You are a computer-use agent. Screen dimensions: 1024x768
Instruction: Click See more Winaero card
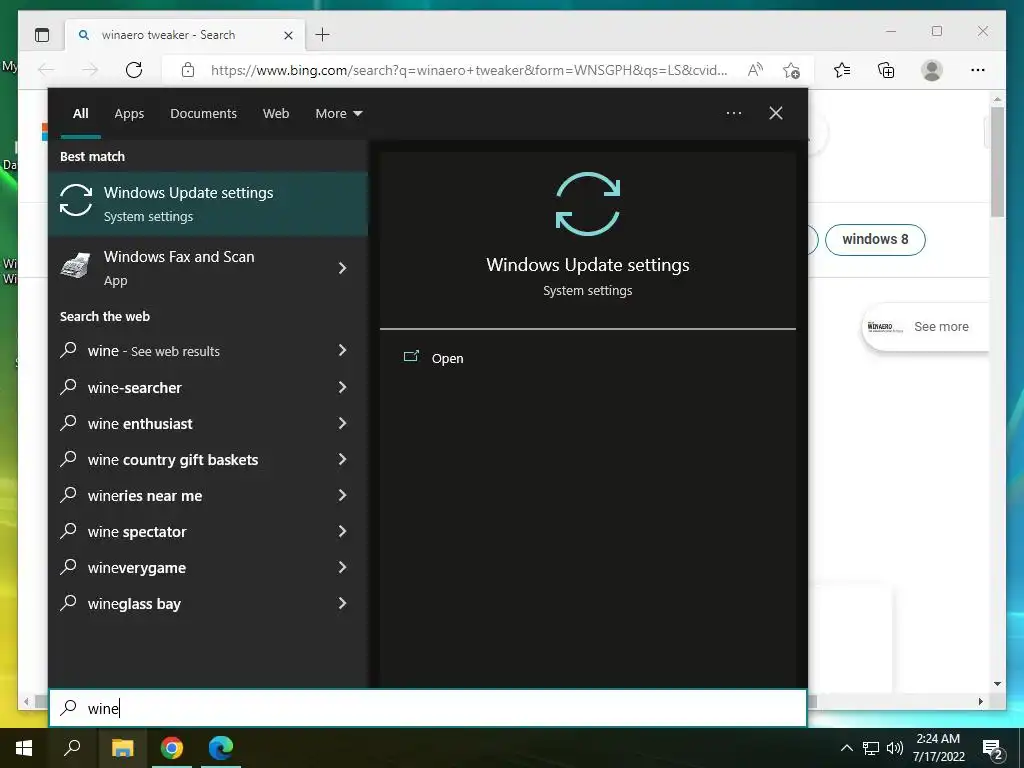pos(926,327)
